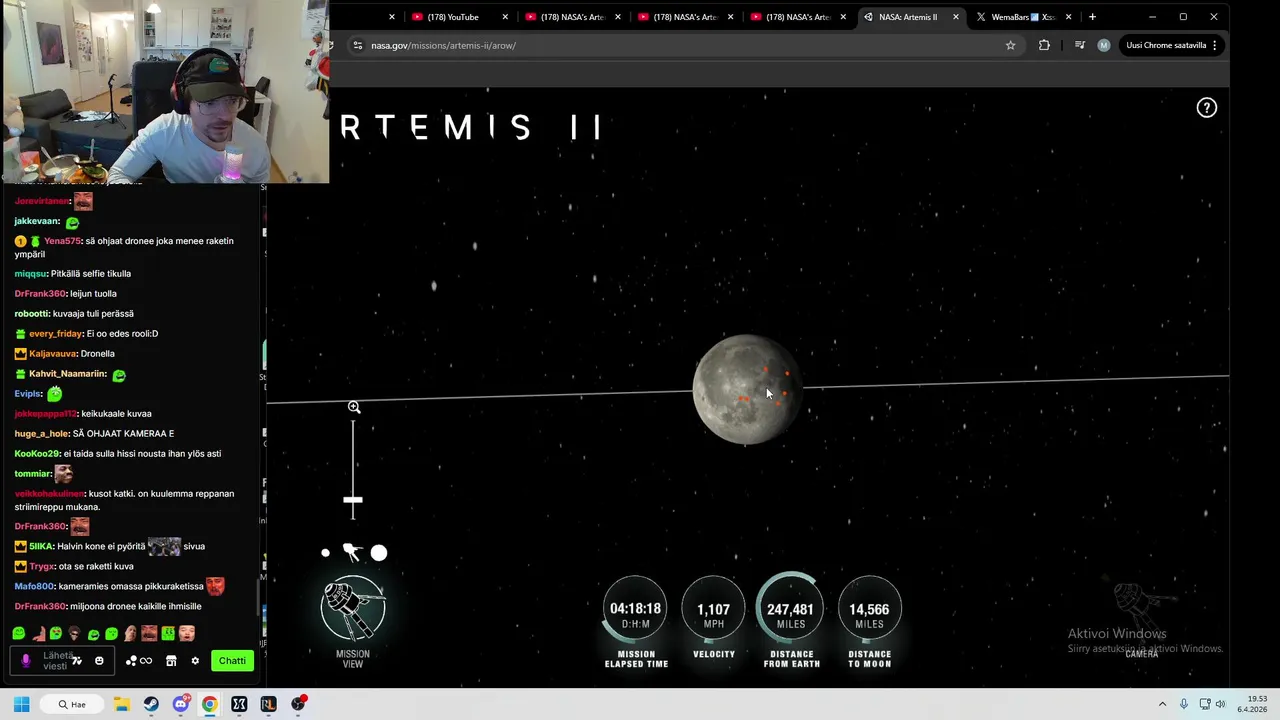
Task: Switch to the NASA: Artemis II tab
Action: coord(908,17)
